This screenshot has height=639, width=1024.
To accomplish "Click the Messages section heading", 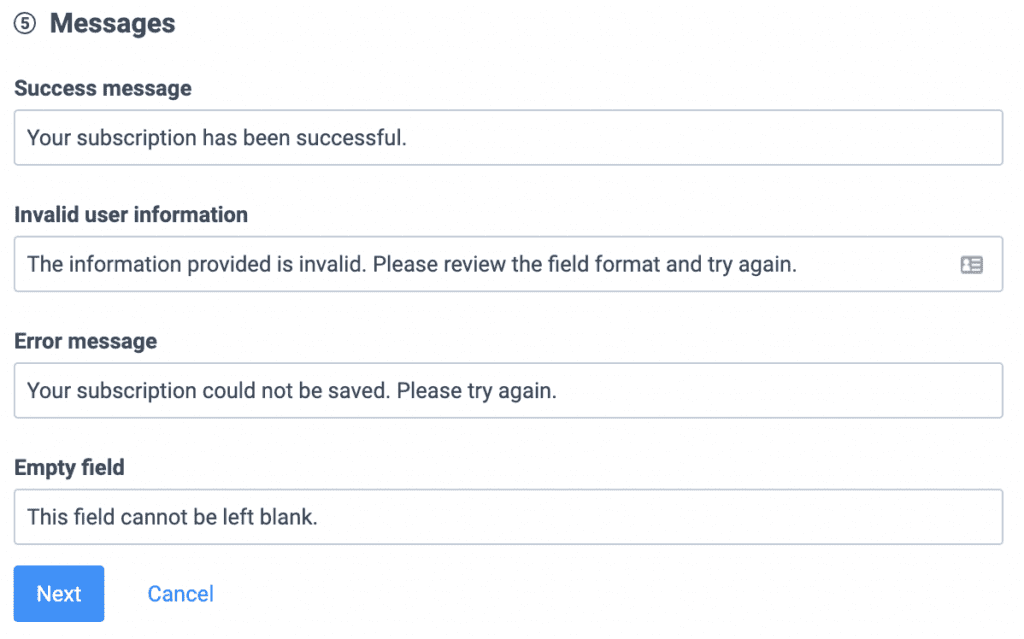I will 112,24.
